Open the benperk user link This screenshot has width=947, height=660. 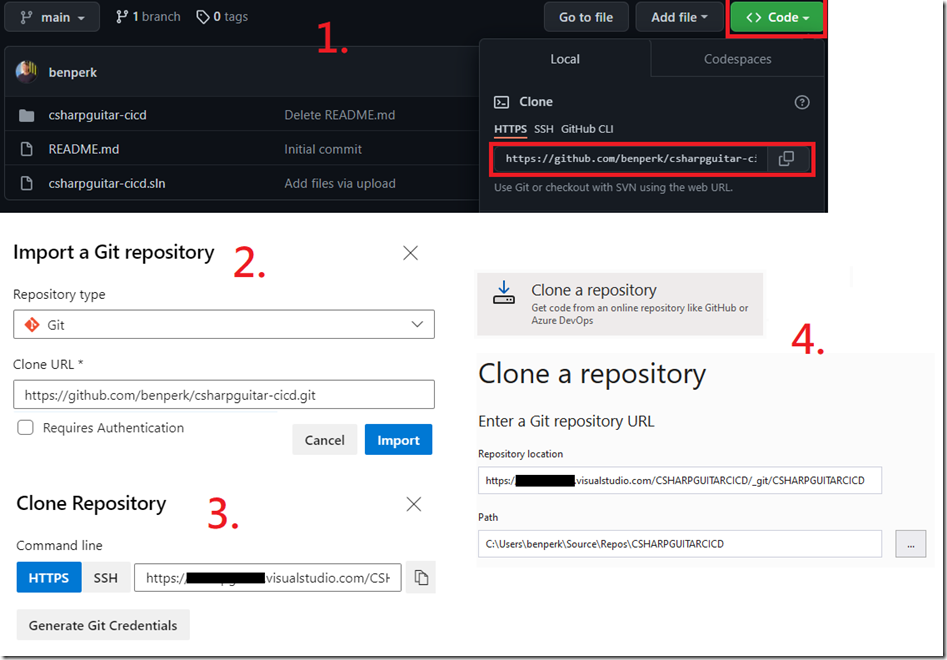72,72
